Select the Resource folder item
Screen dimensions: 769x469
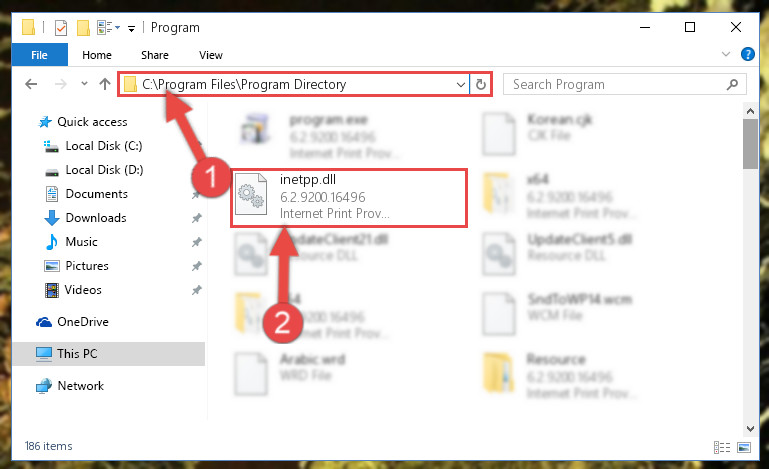point(559,375)
